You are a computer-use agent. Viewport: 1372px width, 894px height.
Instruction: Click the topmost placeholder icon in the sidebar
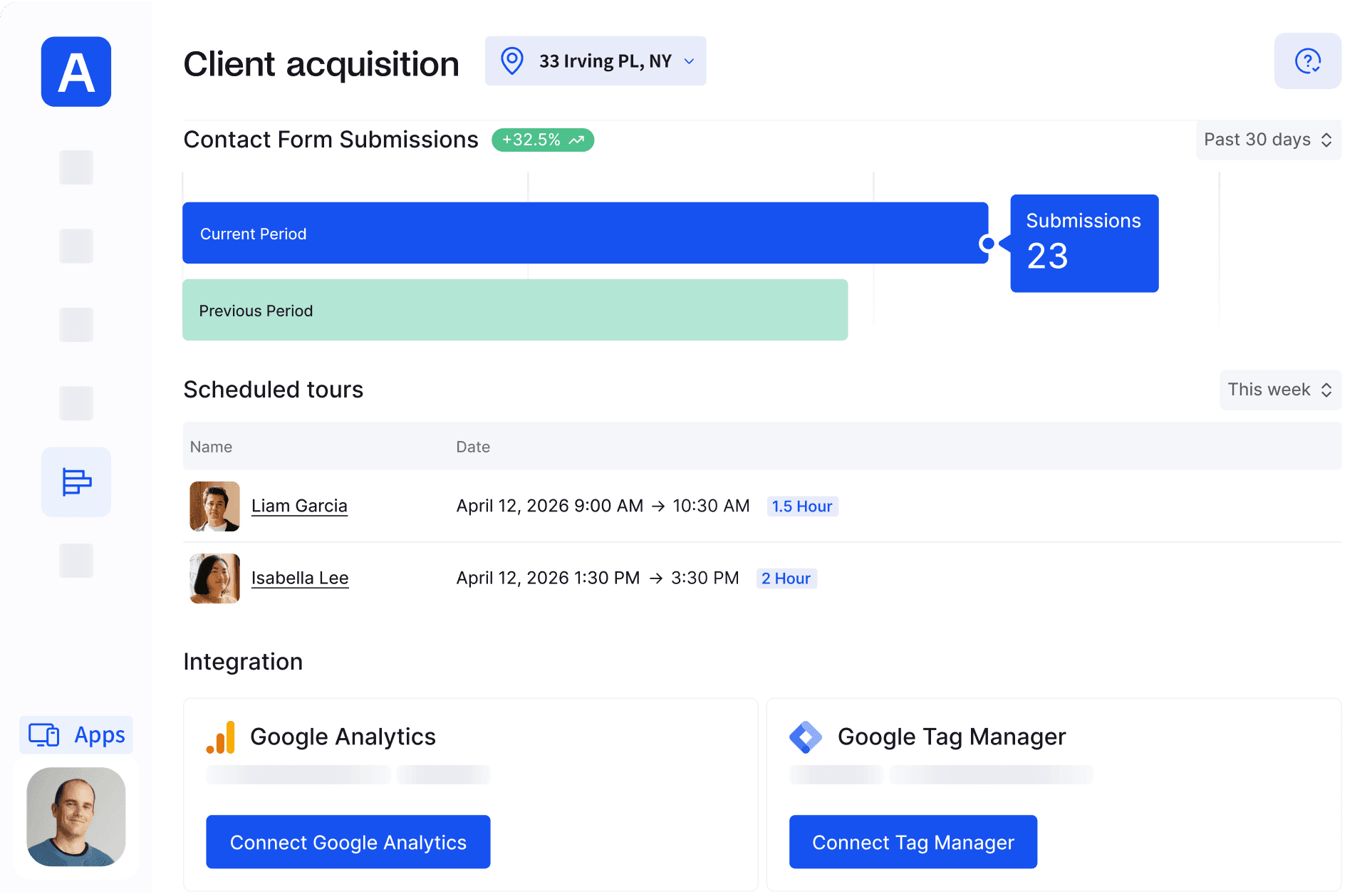point(76,167)
